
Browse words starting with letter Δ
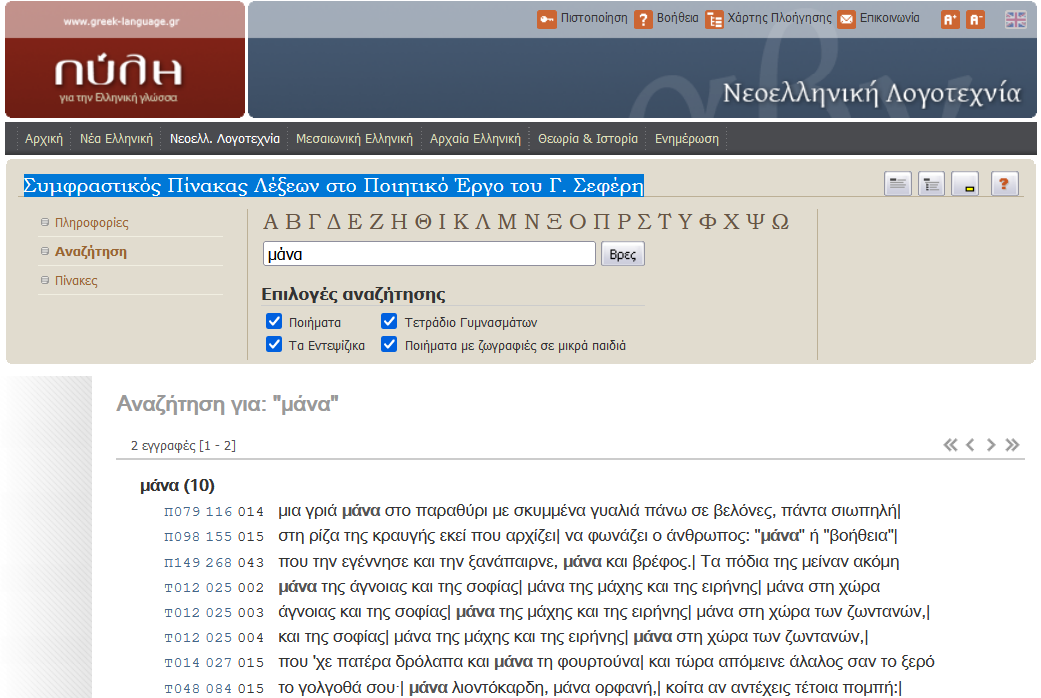[334, 221]
